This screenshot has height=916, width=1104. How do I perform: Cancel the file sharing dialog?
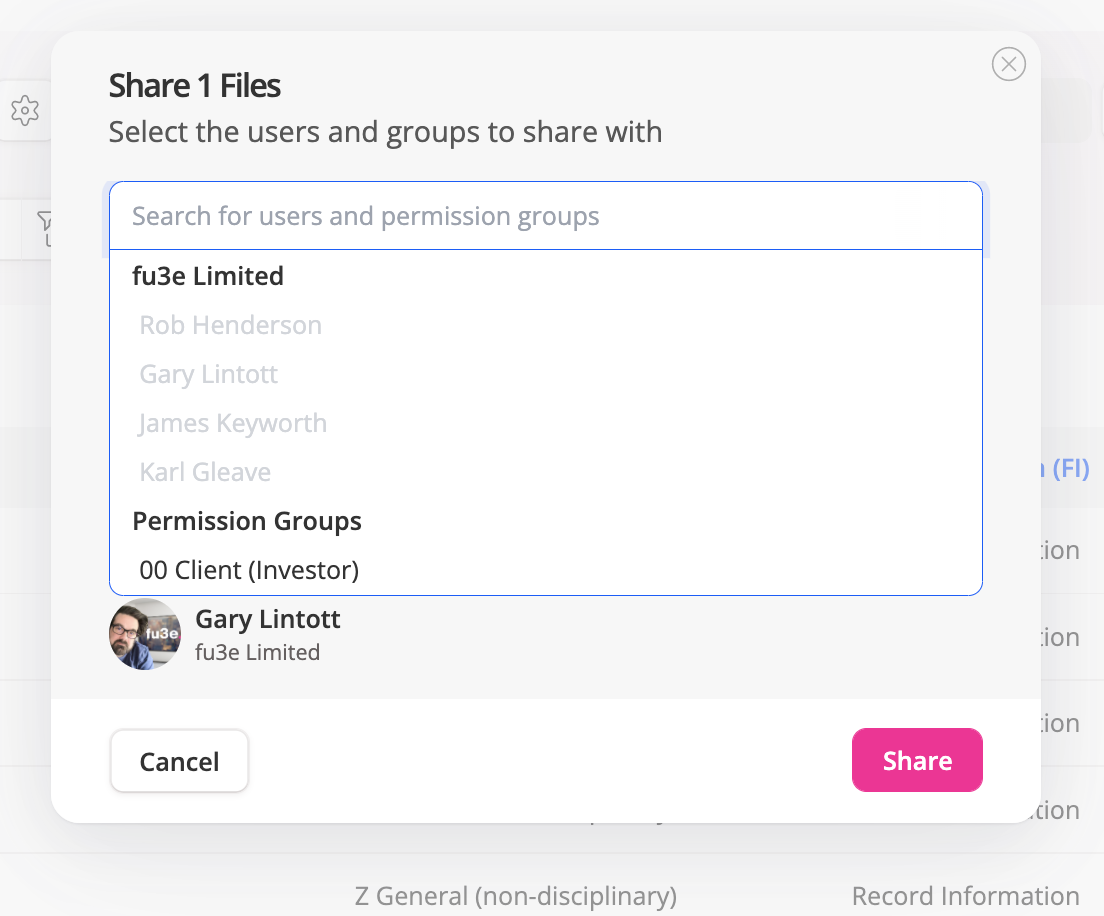[179, 761]
